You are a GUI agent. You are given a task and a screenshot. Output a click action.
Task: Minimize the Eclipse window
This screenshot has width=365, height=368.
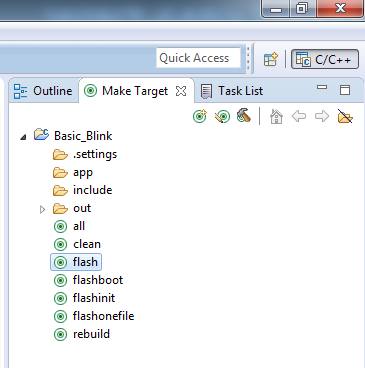click(x=276, y=9)
